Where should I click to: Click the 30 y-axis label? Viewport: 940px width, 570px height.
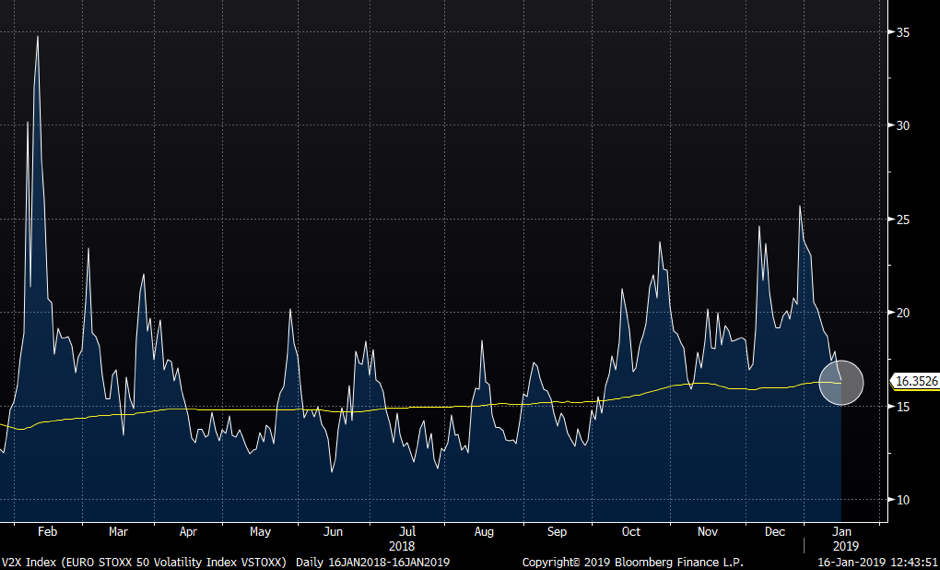903,125
